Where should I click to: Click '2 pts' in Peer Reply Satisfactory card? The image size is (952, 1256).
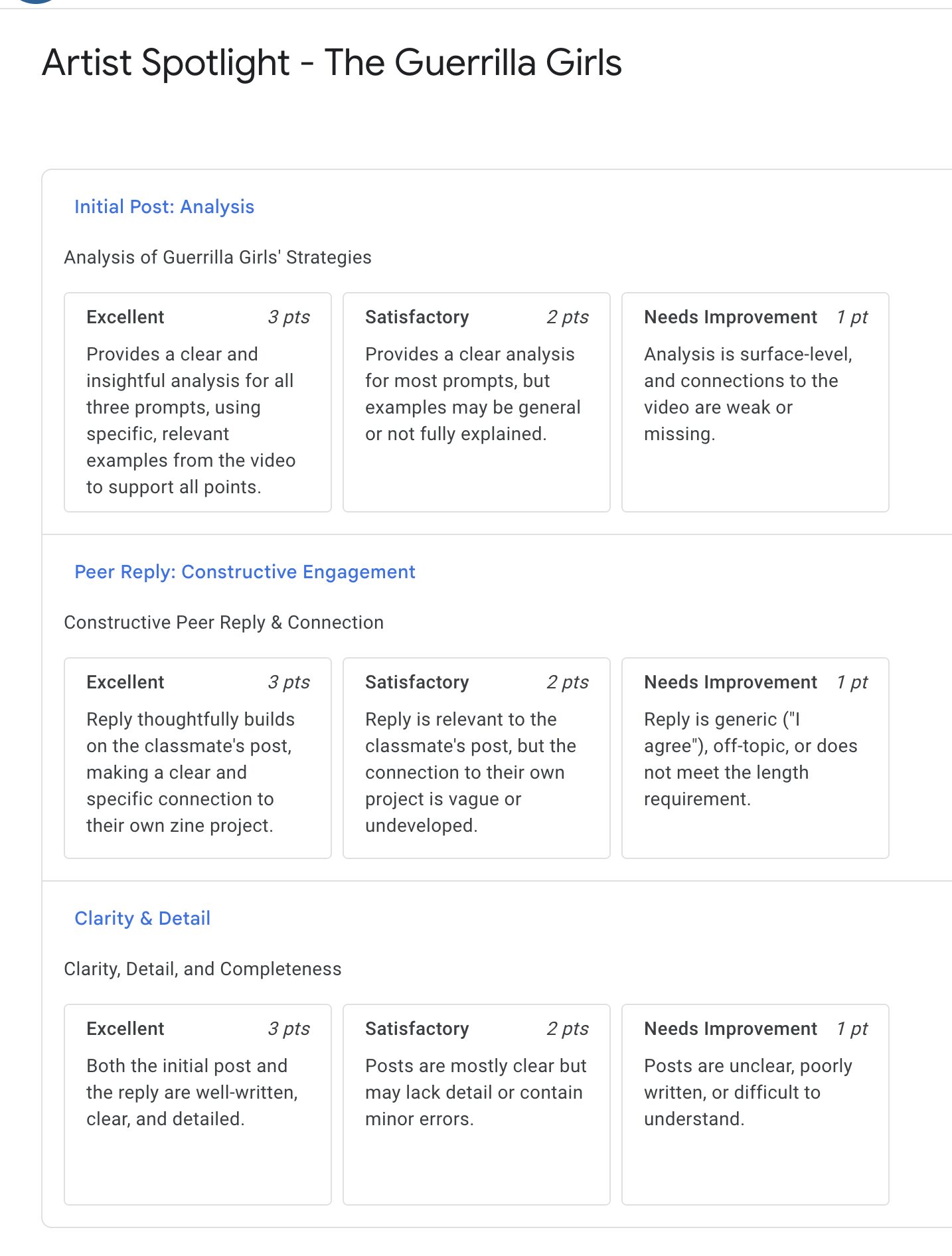point(568,682)
